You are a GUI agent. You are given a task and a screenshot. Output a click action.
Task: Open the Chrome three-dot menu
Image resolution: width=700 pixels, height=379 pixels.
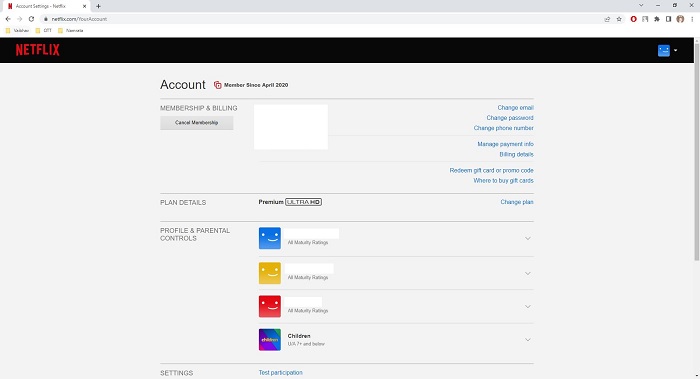point(692,19)
